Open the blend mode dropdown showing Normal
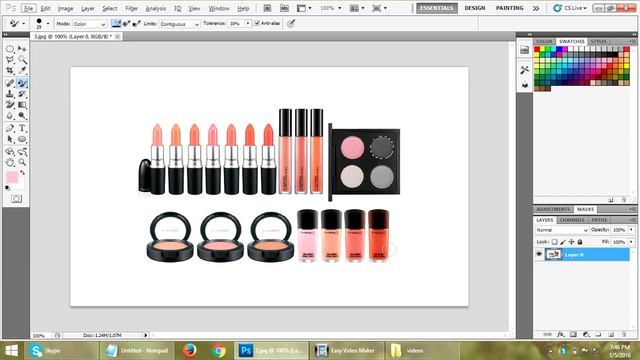 [562, 230]
